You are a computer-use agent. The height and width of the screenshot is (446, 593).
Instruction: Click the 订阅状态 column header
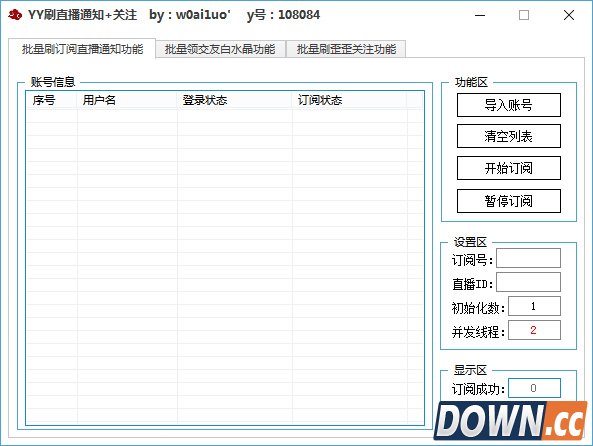click(350, 100)
